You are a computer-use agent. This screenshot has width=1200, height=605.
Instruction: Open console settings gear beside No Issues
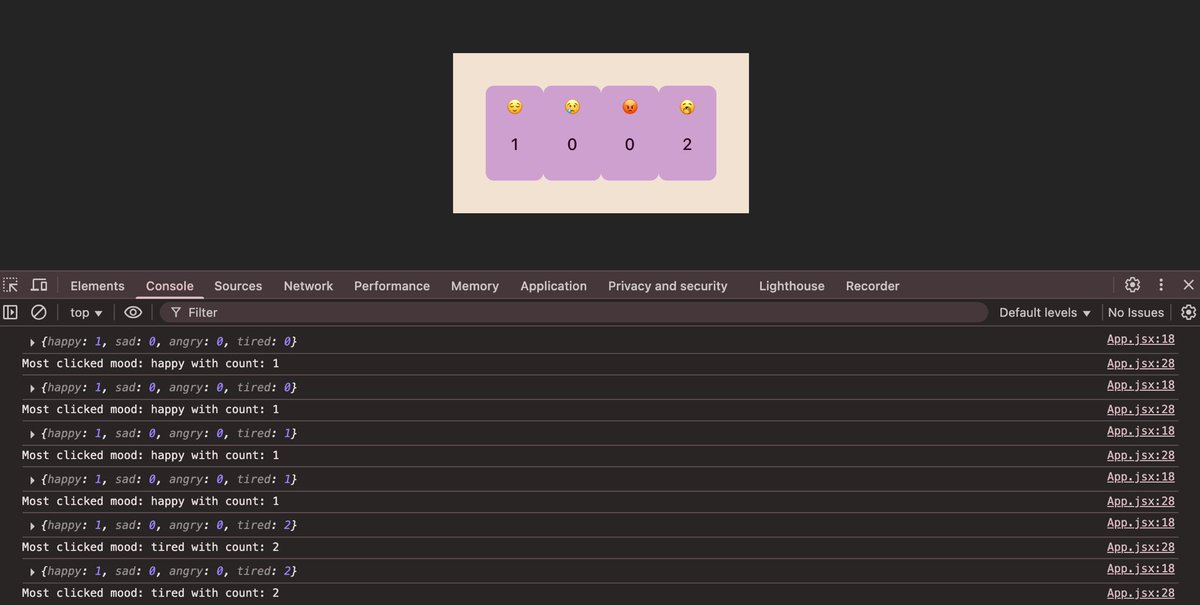[x=1188, y=312]
